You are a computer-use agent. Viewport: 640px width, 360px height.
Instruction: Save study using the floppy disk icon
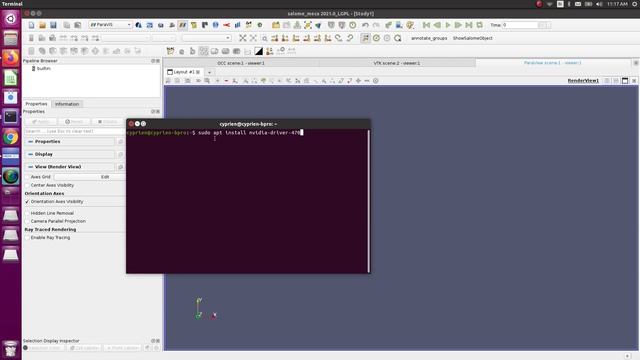point(53,25)
